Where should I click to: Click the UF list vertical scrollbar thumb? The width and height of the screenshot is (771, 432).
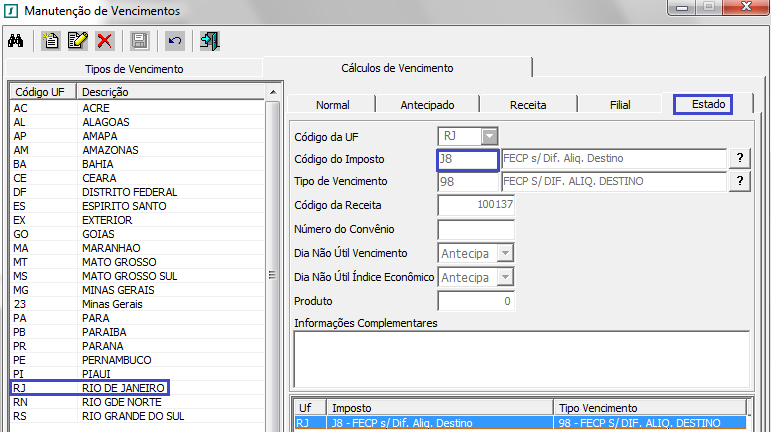[x=272, y=275]
